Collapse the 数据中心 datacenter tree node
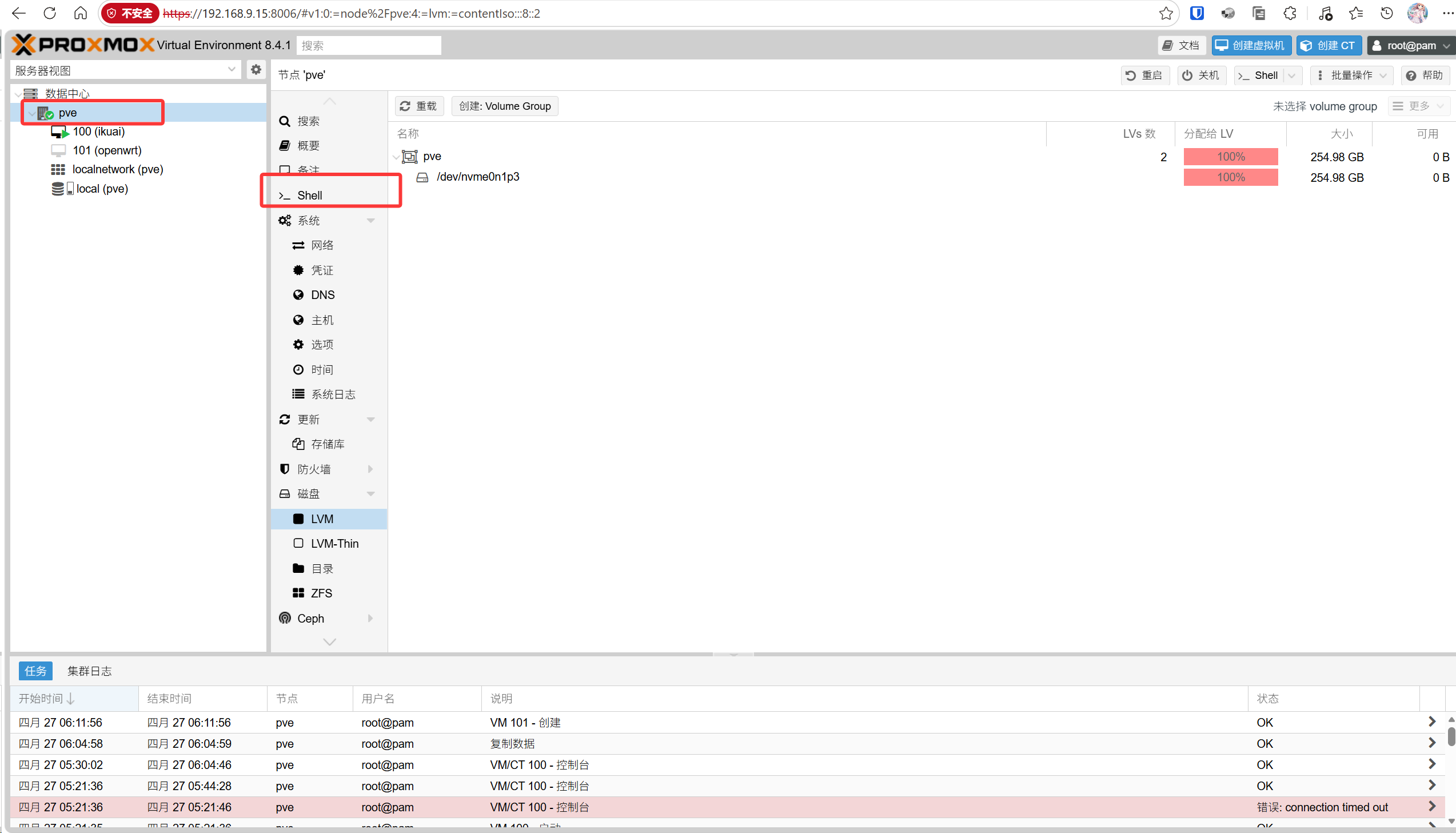Screen dimensions: 1456x833 pos(18,94)
